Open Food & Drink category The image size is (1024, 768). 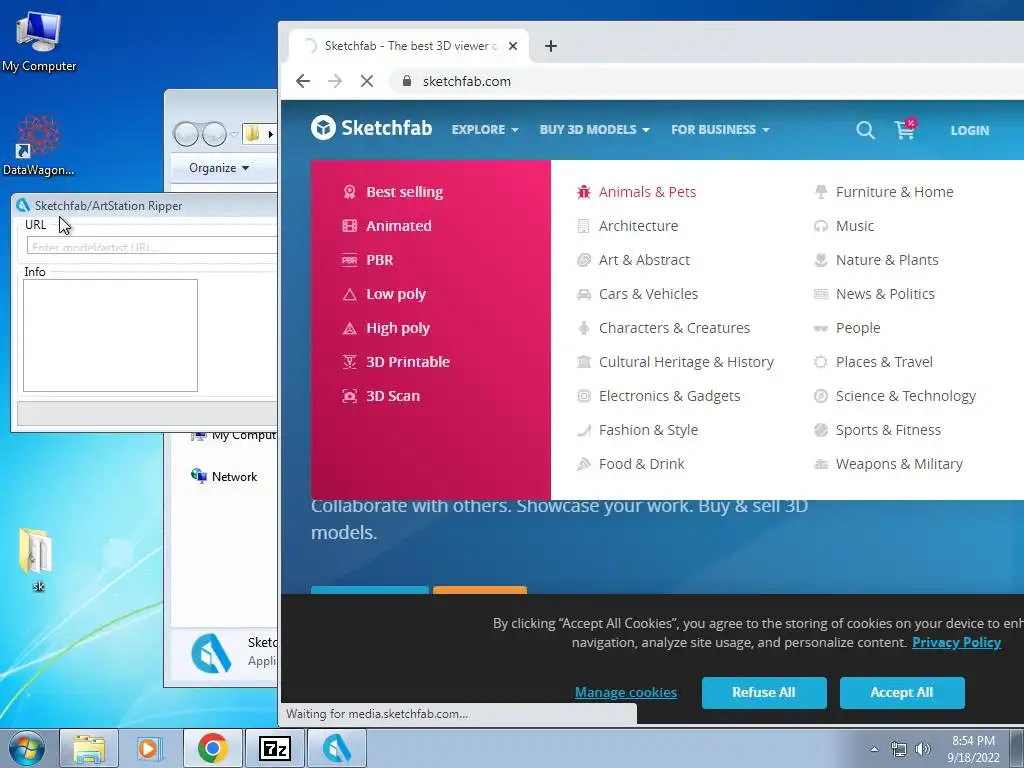pos(631,464)
